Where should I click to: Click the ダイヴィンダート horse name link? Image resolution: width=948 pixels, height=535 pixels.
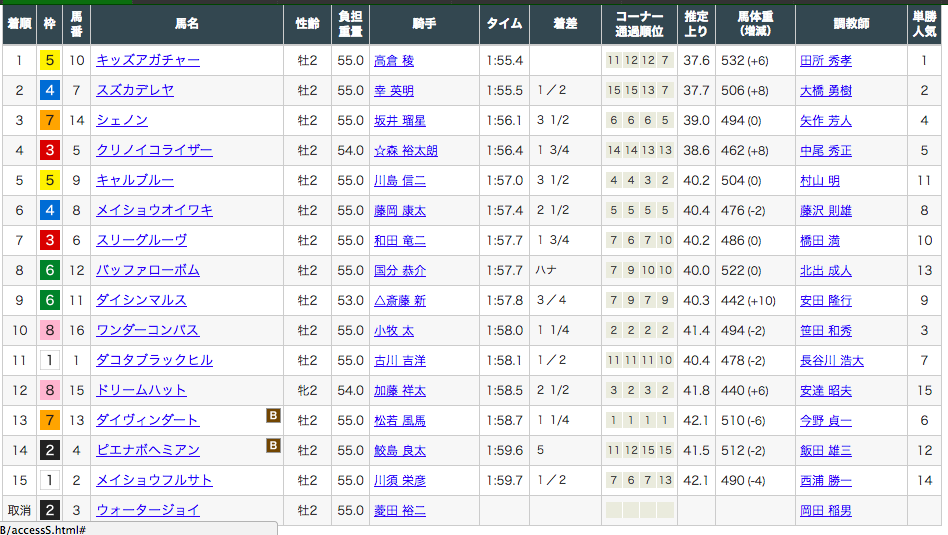point(148,420)
